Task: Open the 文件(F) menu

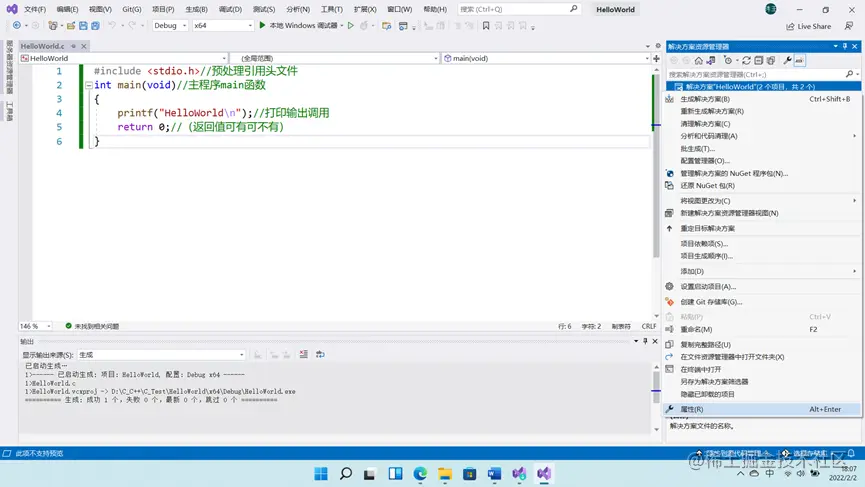Action: [x=35, y=9]
